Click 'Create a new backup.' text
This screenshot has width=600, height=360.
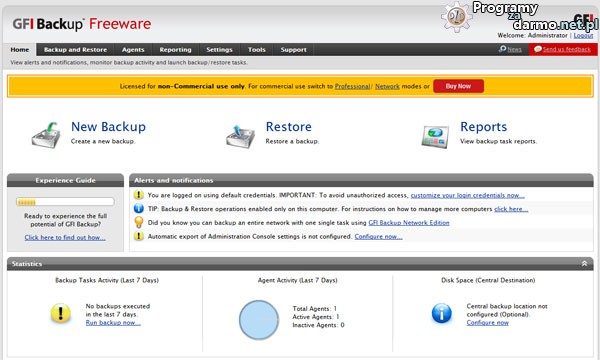(x=103, y=141)
